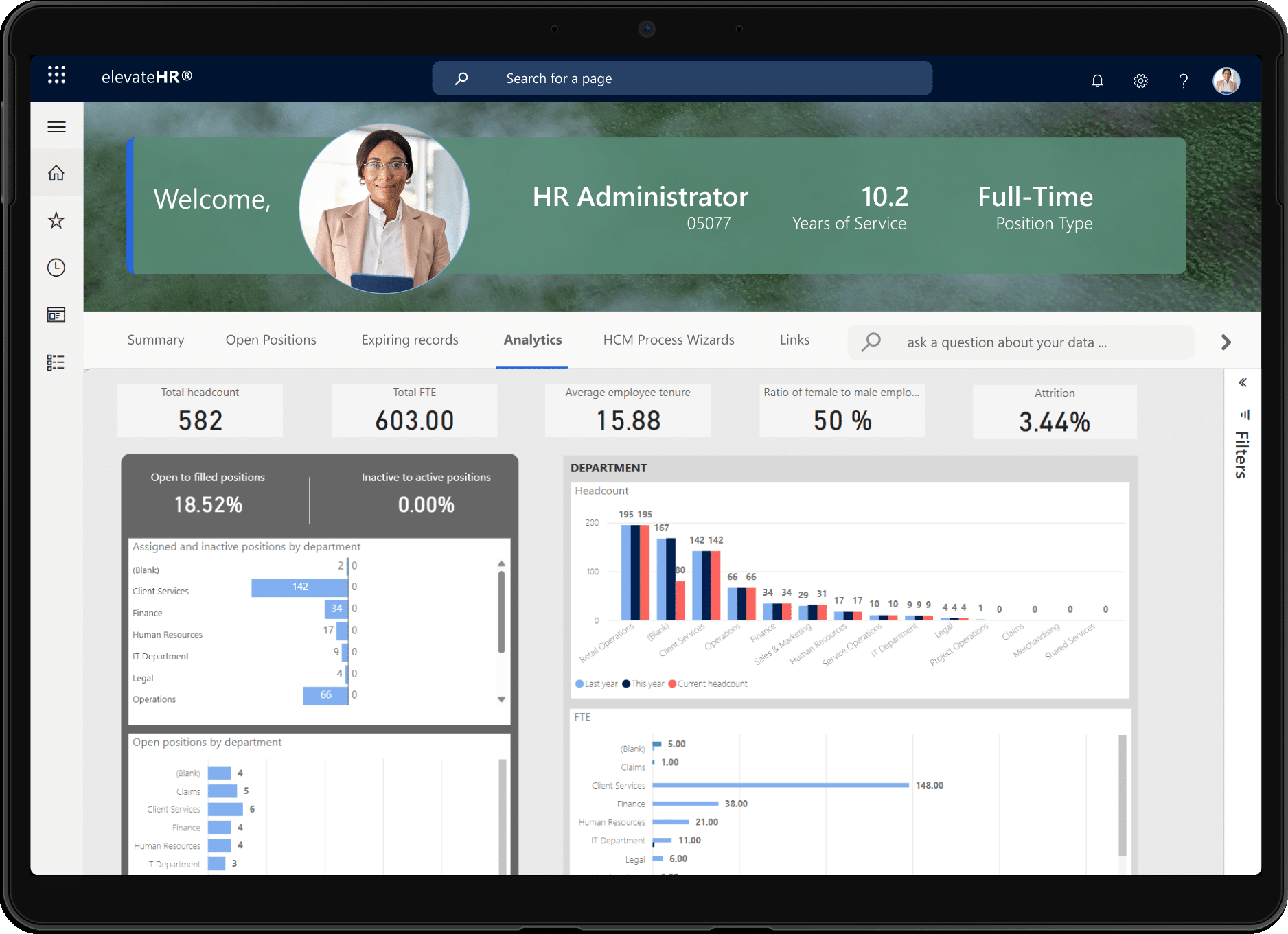This screenshot has height=934, width=1288.
Task: Toggle Last year legend in Headcount chart
Action: pos(596,684)
